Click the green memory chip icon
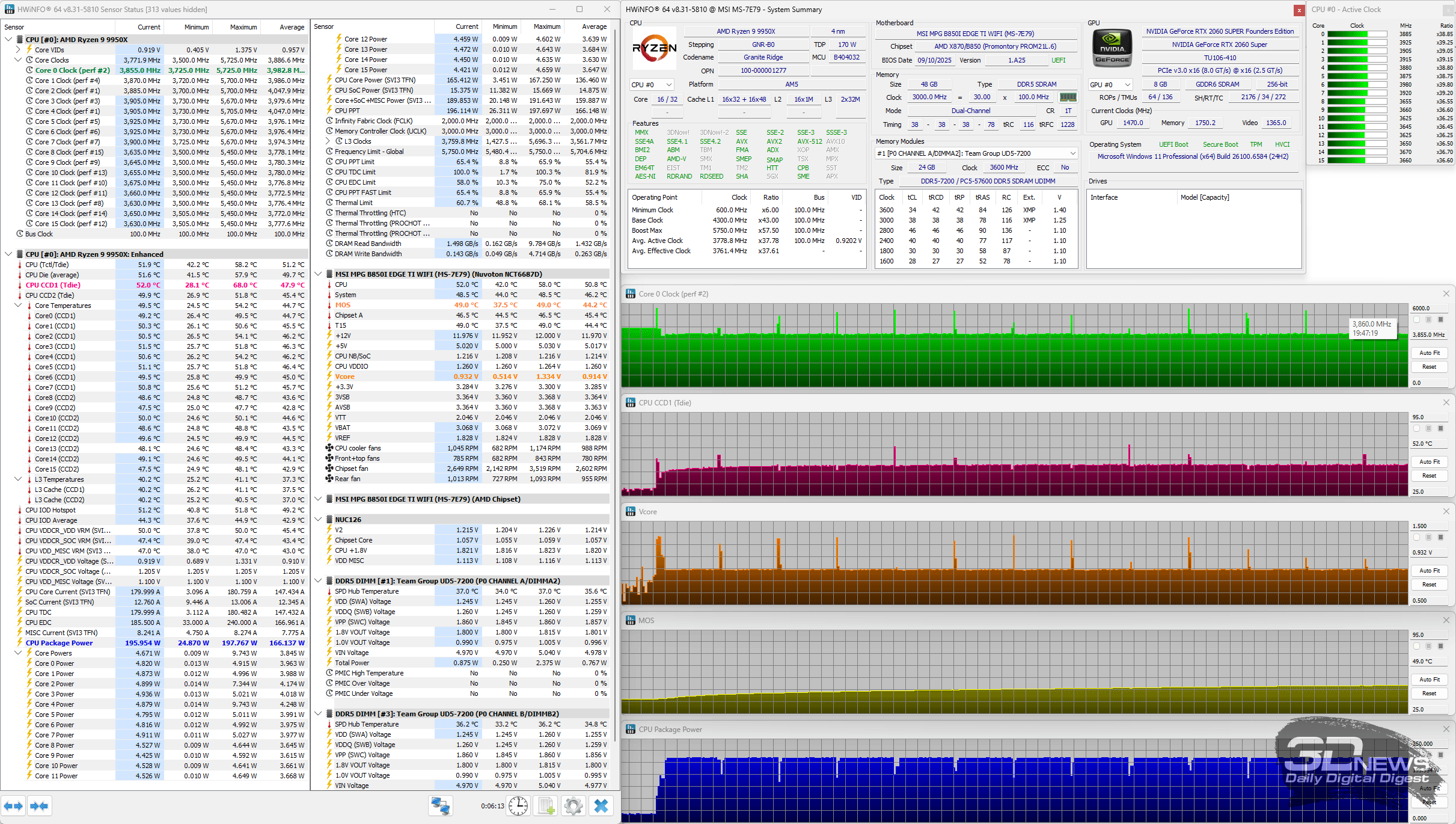The height and width of the screenshot is (824, 1456). (x=1068, y=97)
